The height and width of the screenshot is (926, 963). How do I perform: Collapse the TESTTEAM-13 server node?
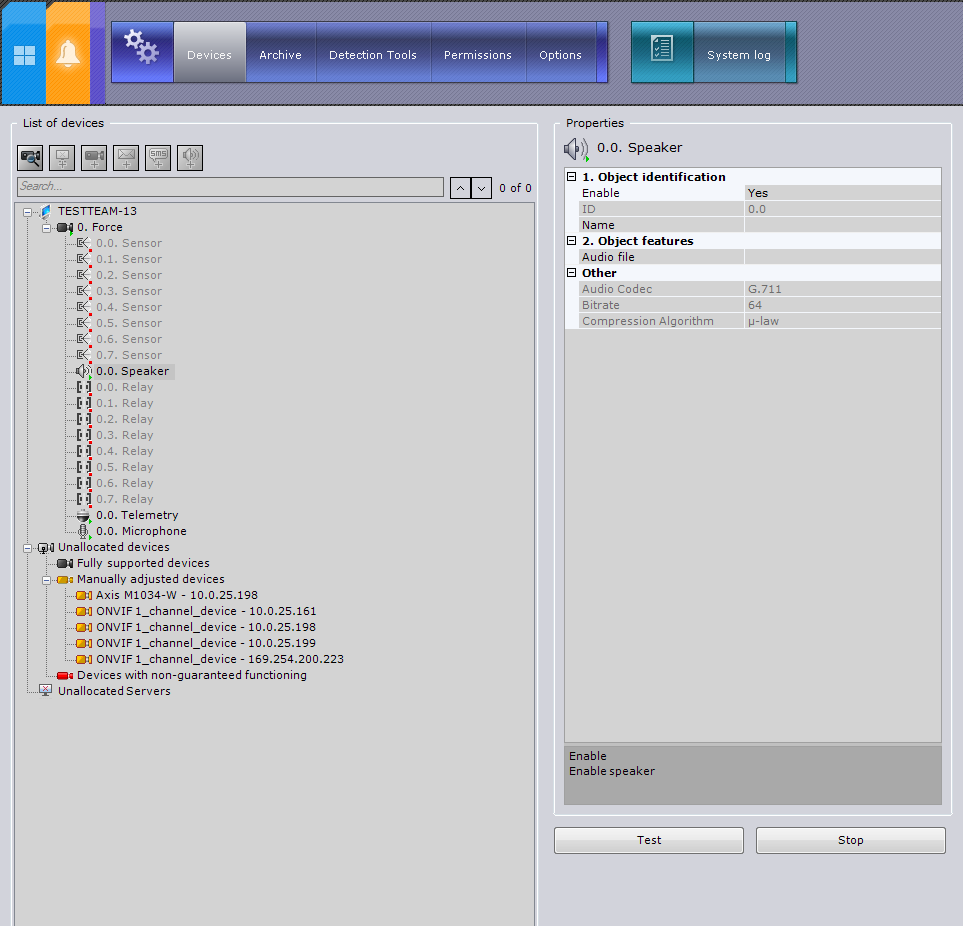point(27,212)
